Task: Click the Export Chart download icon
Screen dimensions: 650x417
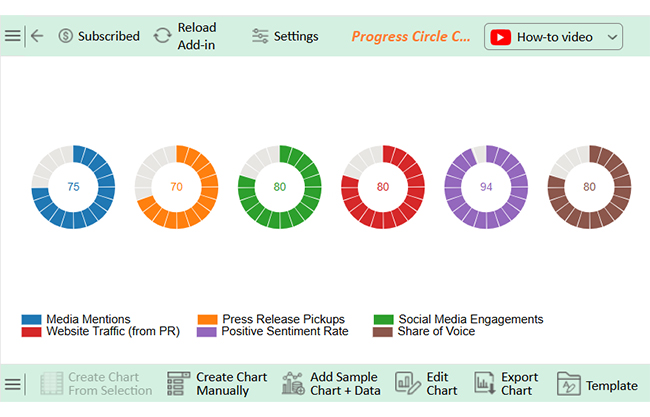Action: [485, 383]
